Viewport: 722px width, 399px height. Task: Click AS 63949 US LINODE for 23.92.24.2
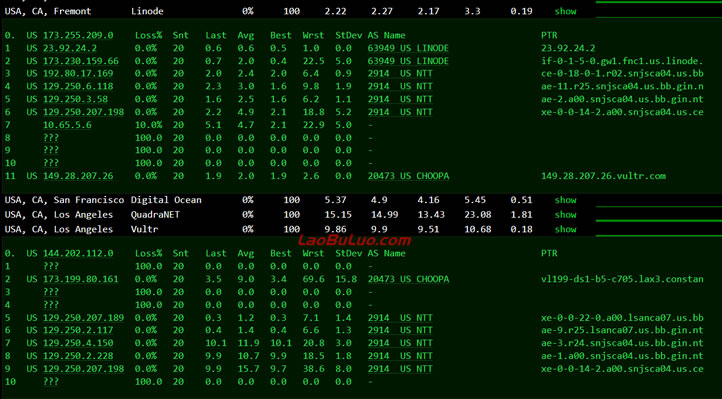408,48
